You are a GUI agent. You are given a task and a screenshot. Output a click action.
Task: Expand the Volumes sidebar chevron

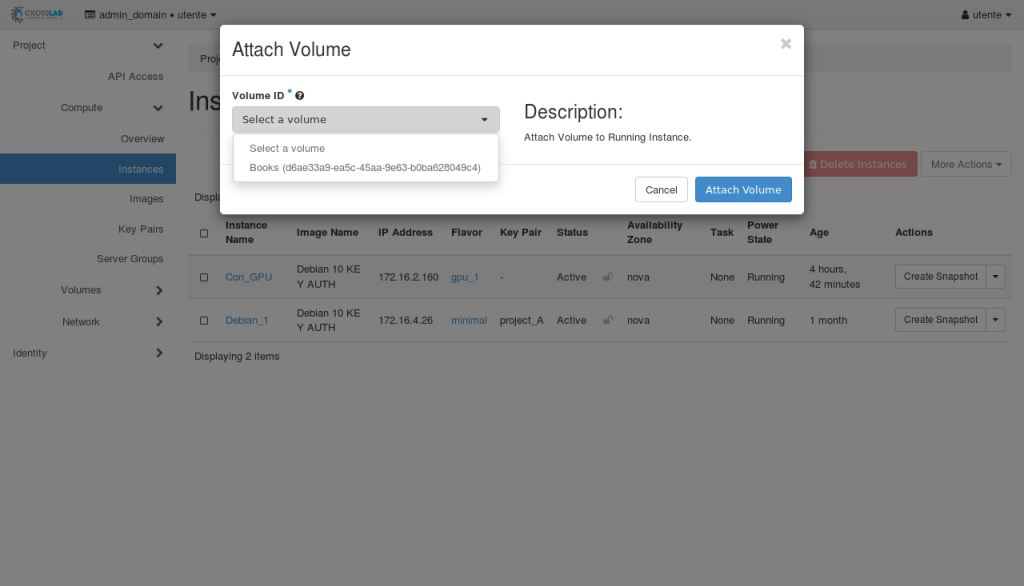(x=158, y=290)
